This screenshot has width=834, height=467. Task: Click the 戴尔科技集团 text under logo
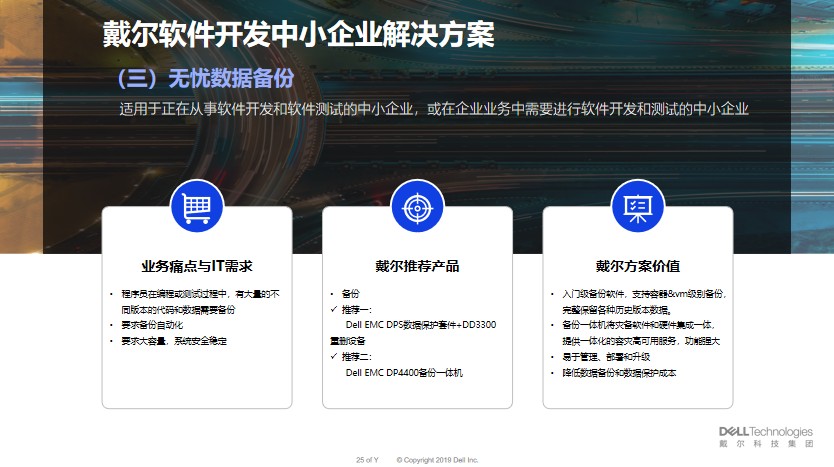coord(766,444)
